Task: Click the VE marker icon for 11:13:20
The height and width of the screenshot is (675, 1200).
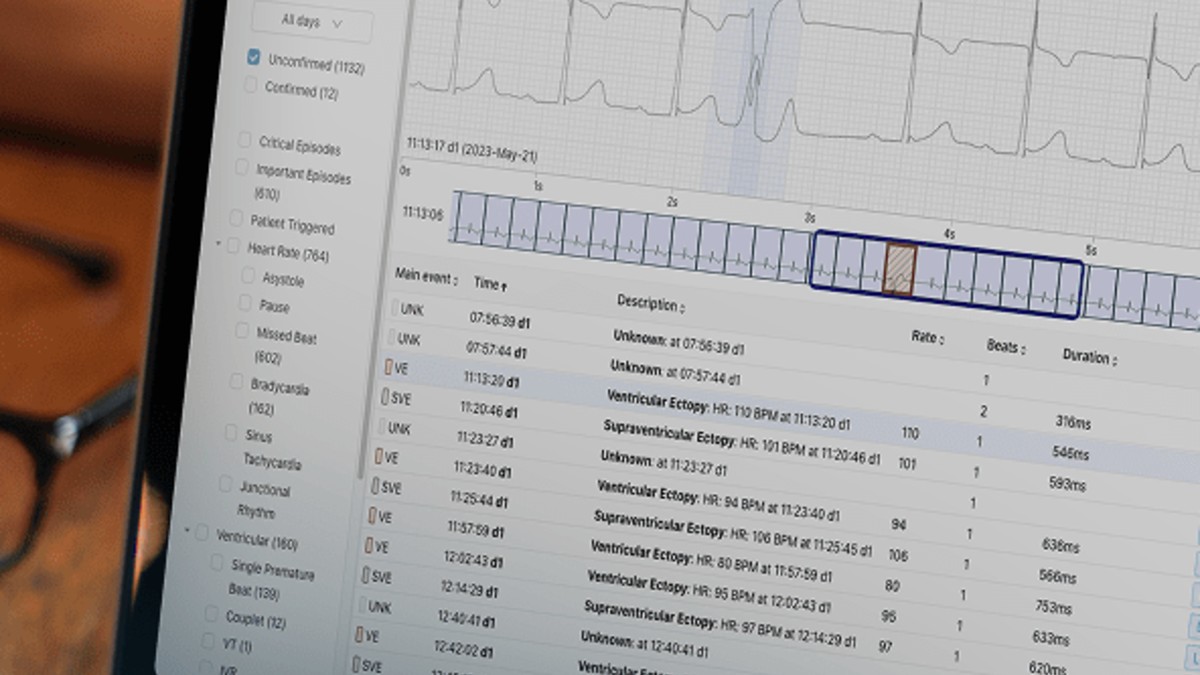Action: pos(389,367)
